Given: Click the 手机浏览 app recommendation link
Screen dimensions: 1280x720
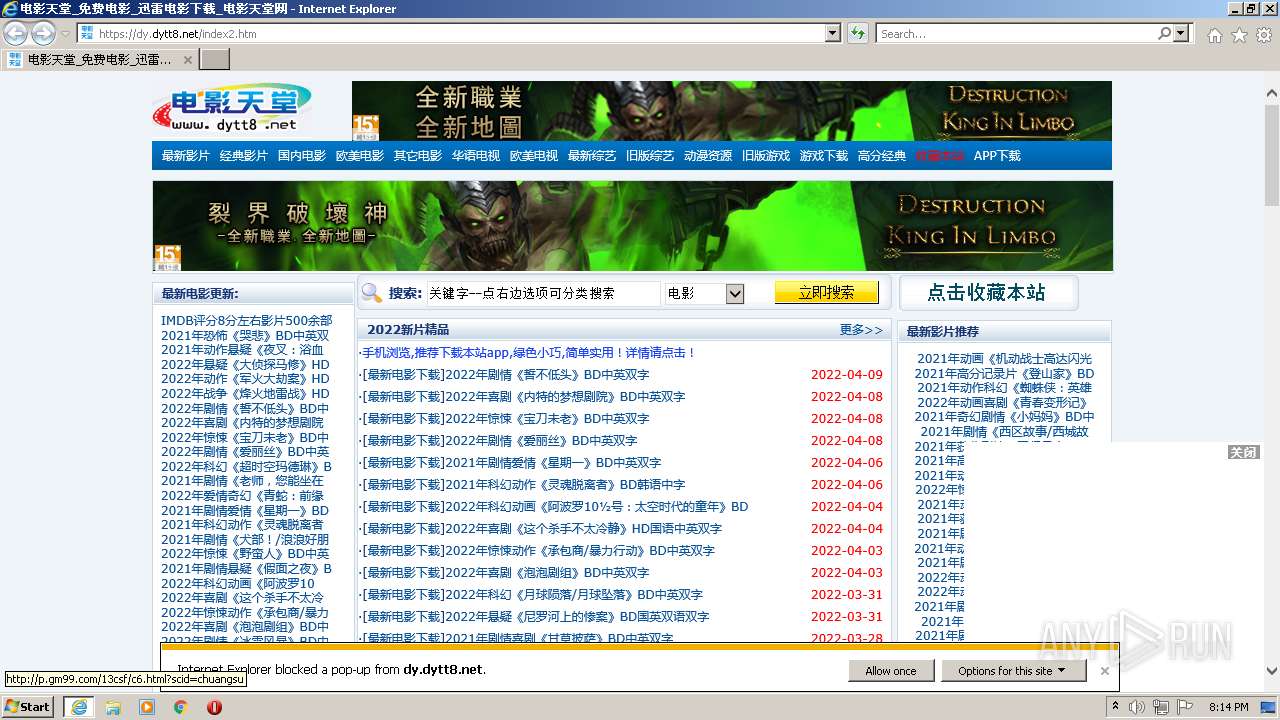Looking at the screenshot, I should 528,353.
